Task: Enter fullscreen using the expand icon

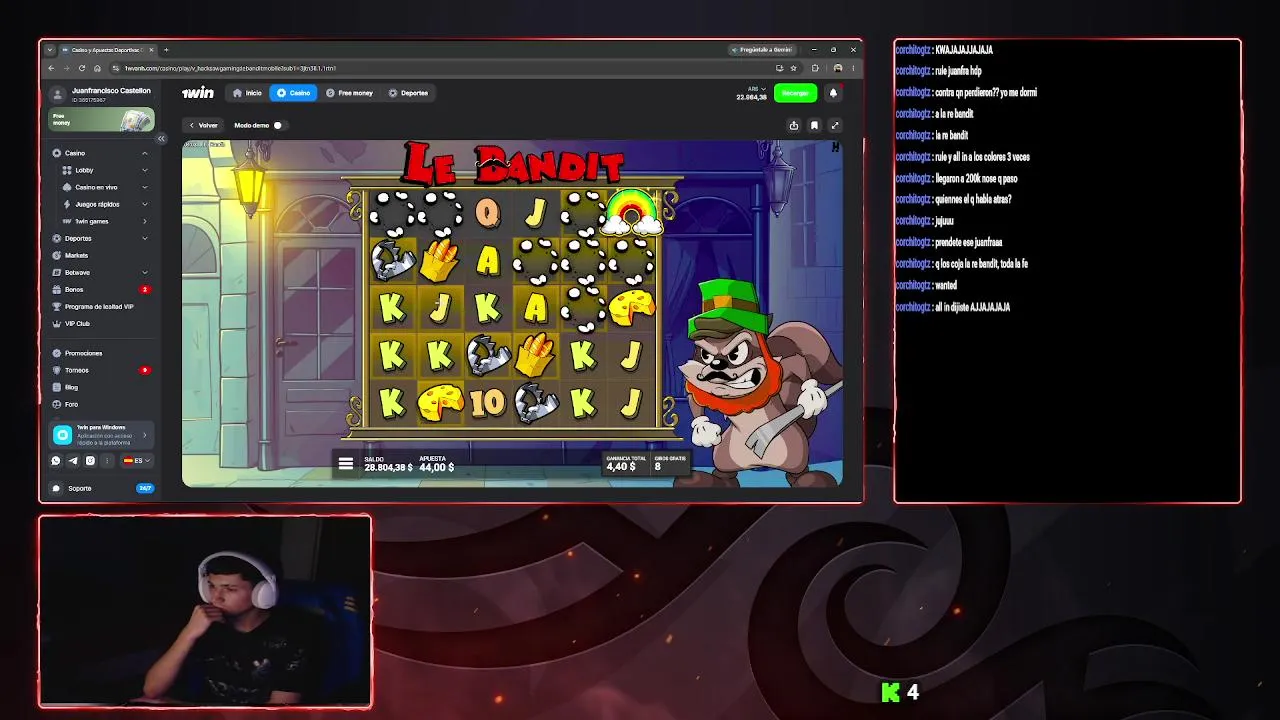Action: pos(835,125)
